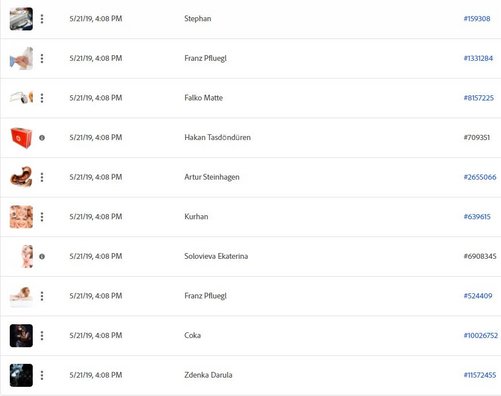Open the three-dot menu for link #1331284
501x396 pixels.
point(42,58)
